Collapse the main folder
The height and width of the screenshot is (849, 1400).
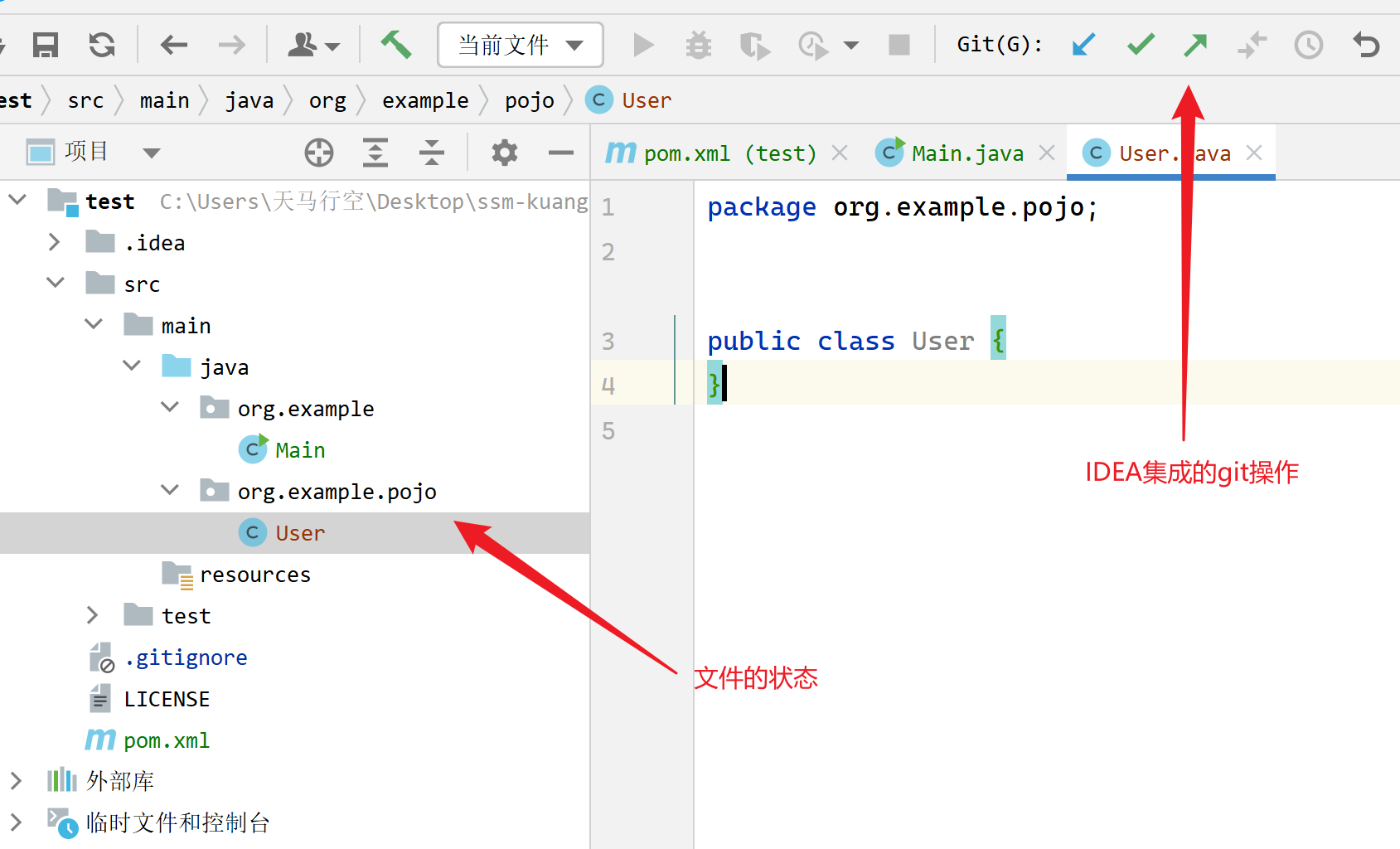[x=94, y=324]
